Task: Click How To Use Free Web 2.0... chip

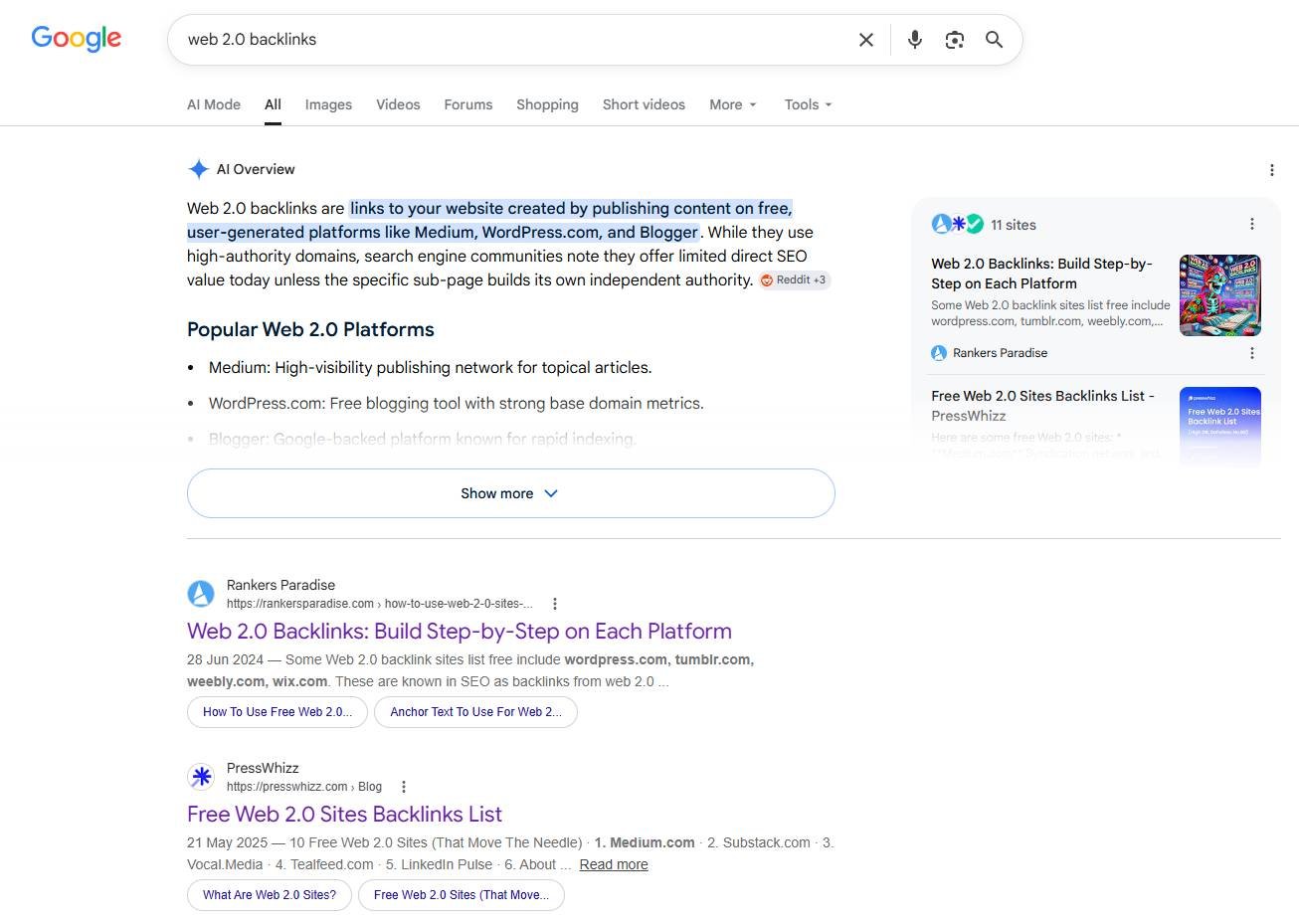Action: coord(278,712)
